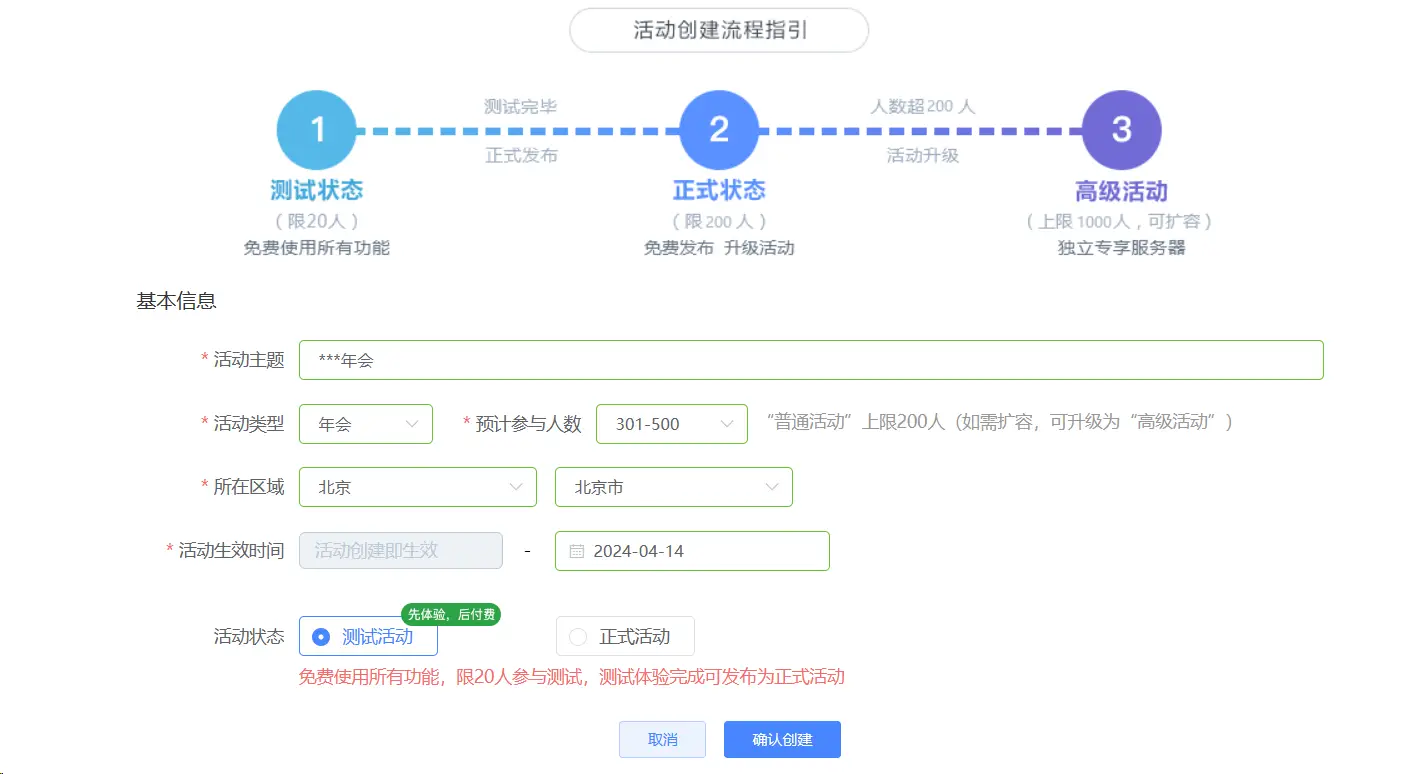
Task: Click the 活动创建流程指引 header pill
Action: (718, 30)
